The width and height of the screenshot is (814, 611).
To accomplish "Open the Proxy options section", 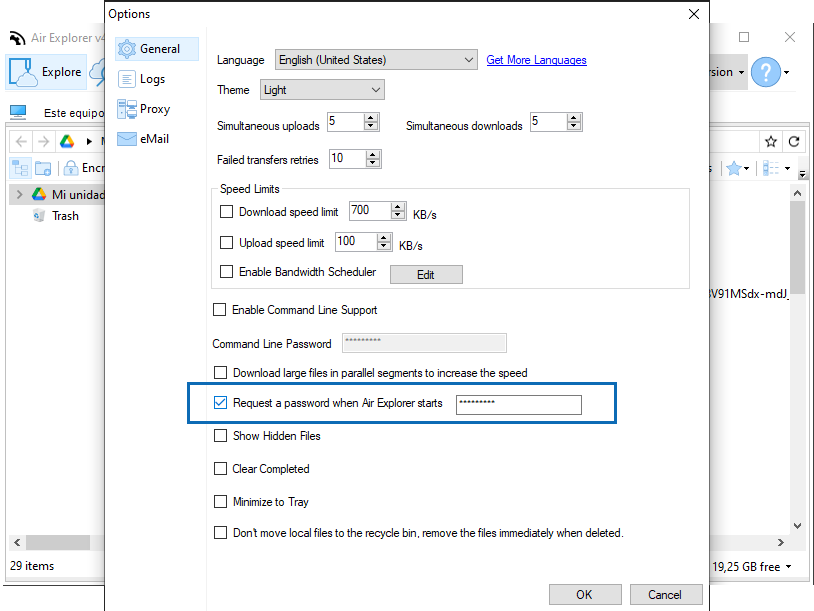I will (x=144, y=109).
